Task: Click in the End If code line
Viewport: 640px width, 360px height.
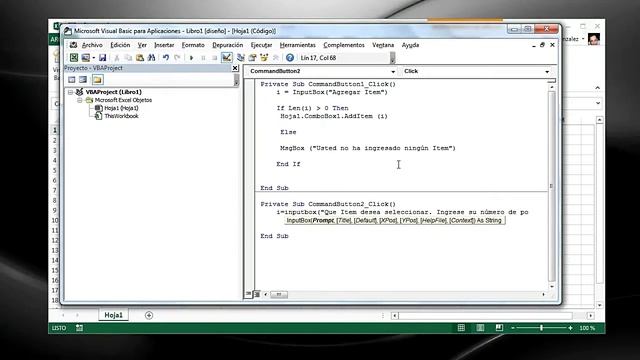Action: point(288,164)
